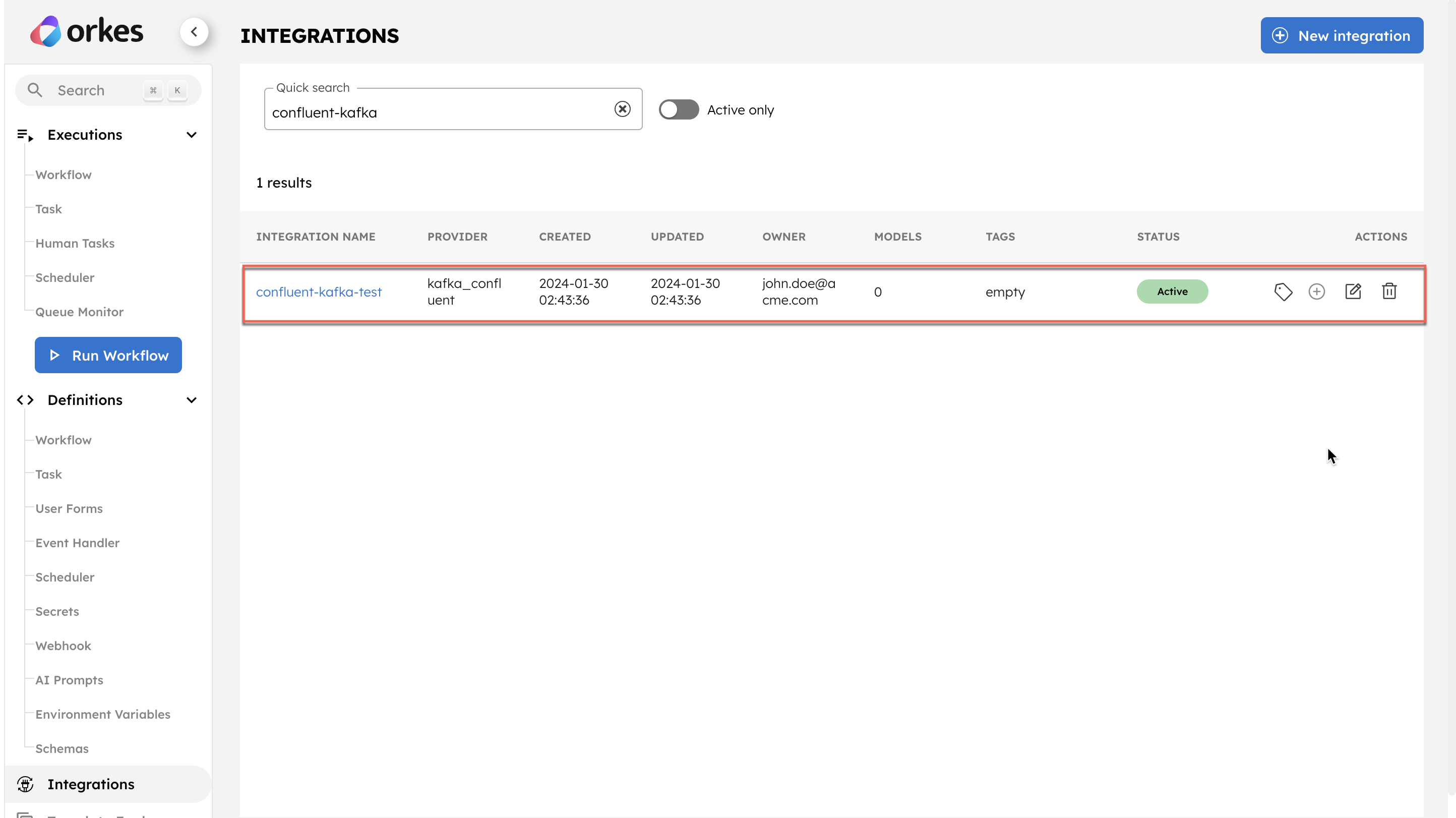Click the Active status badge
Viewport: 1456px width, 818px height.
(1172, 291)
